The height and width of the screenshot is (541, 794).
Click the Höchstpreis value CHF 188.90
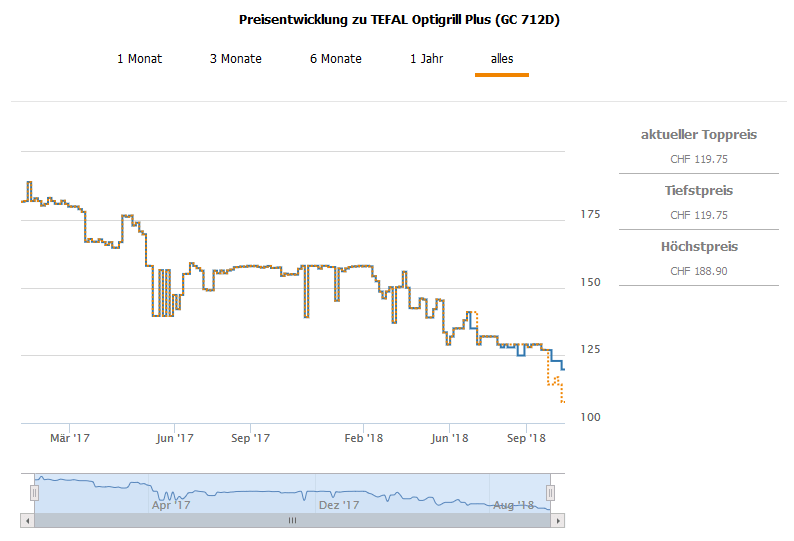[698, 271]
